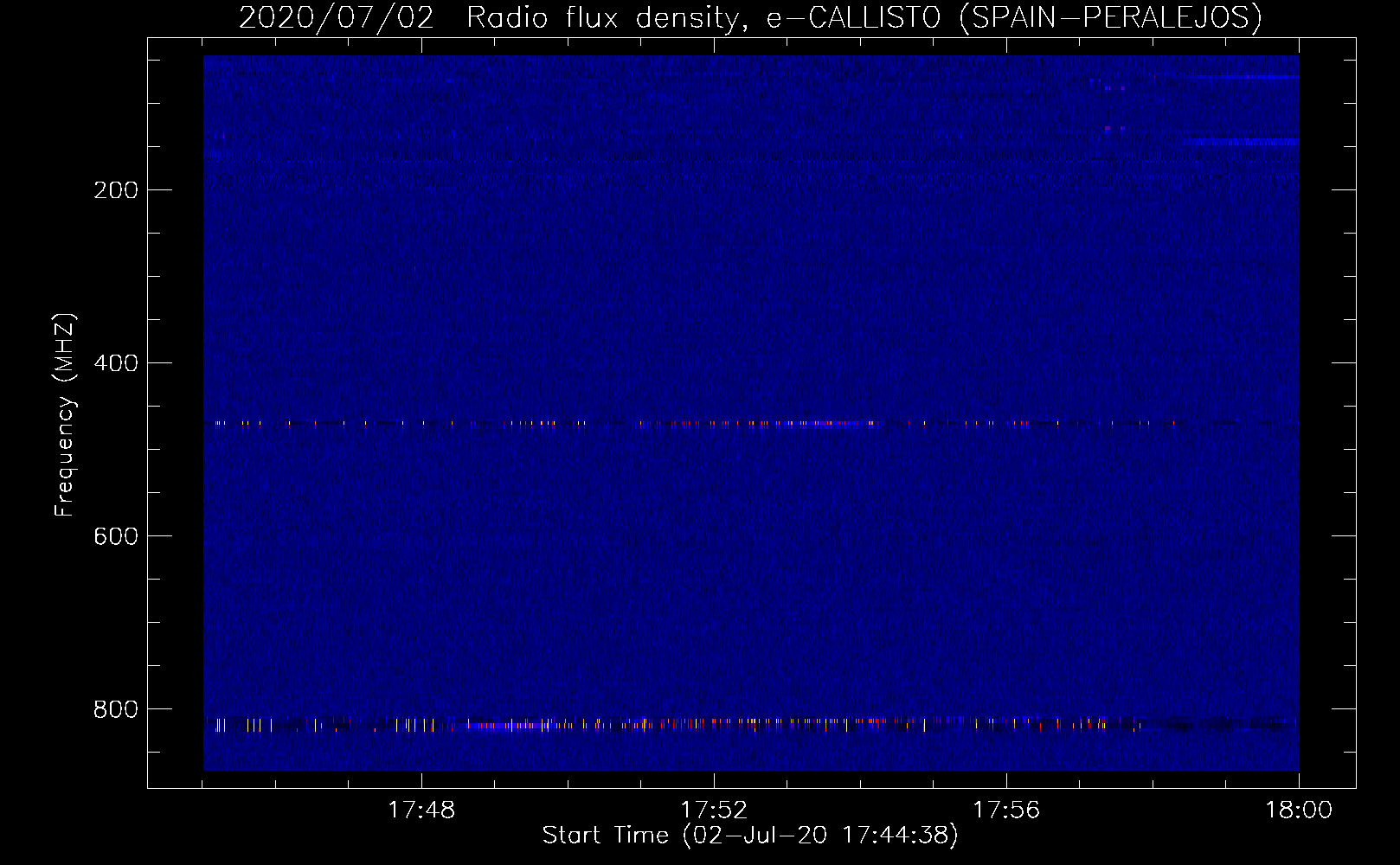
Task: Click the 800 frequency tick label
Action: tap(116, 709)
